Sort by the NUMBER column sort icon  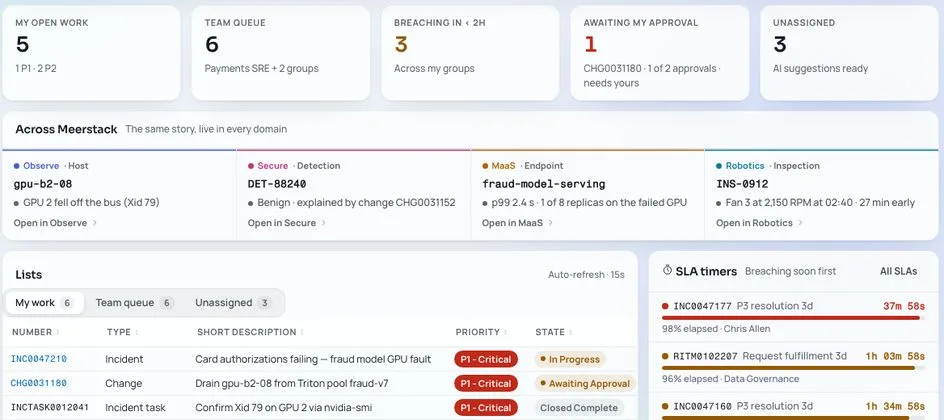pyautogui.click(x=58, y=332)
